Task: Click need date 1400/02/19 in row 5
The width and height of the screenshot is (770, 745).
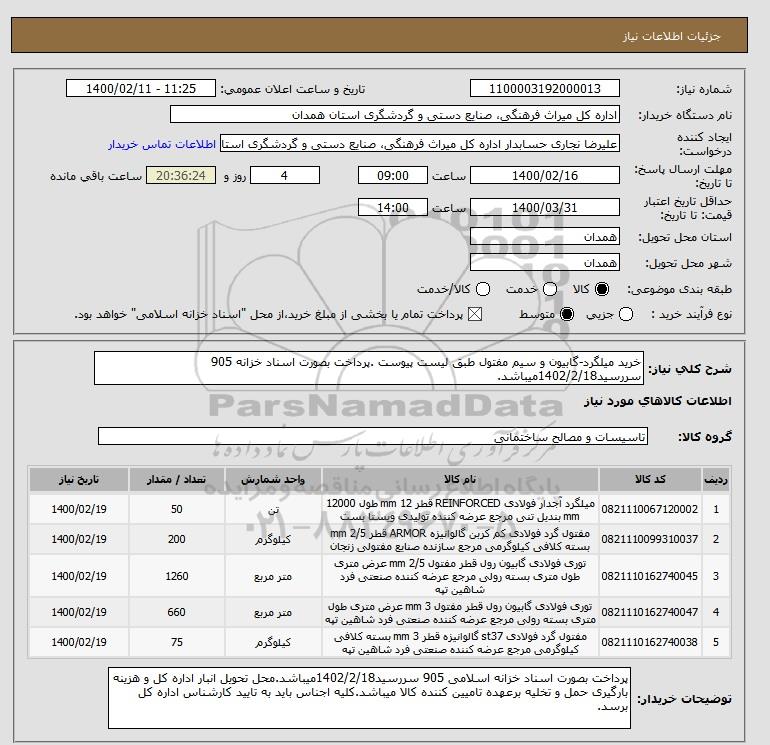Action: coord(79,642)
